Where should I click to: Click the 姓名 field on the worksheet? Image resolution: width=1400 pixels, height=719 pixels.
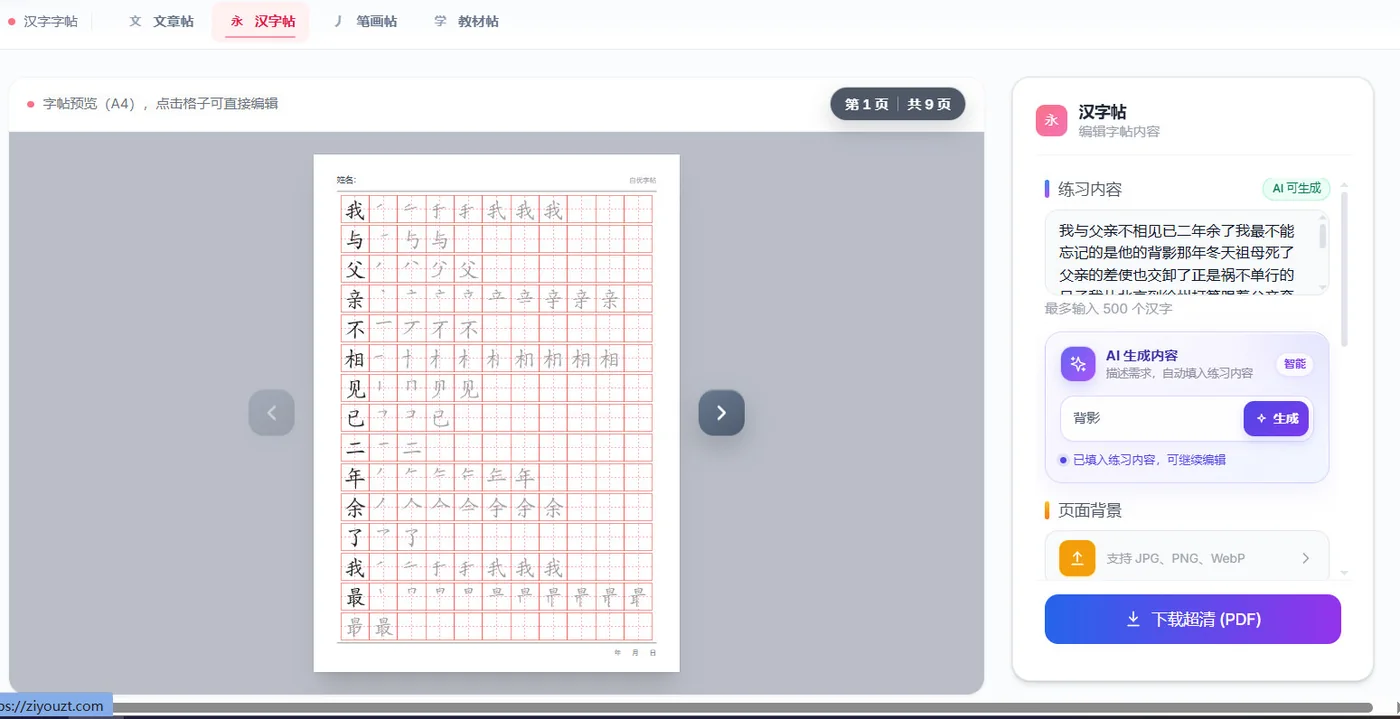pos(346,180)
